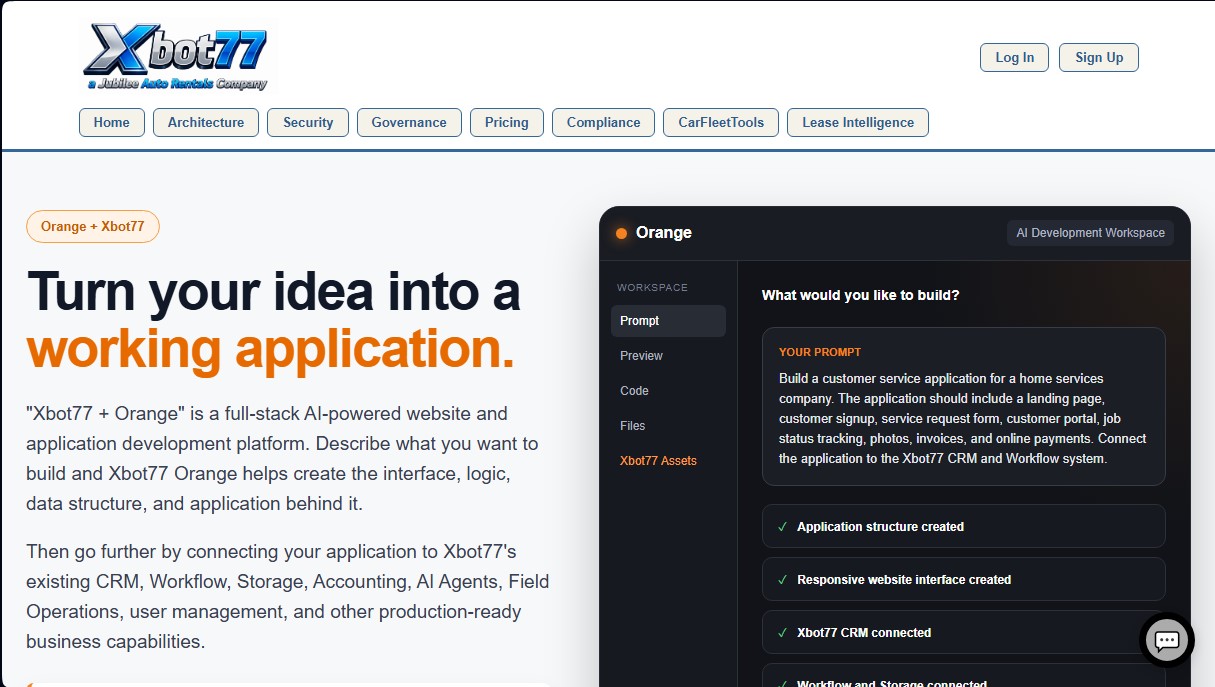Click the Orange title in workspace header
This screenshot has height=687, width=1215.
coord(664,233)
